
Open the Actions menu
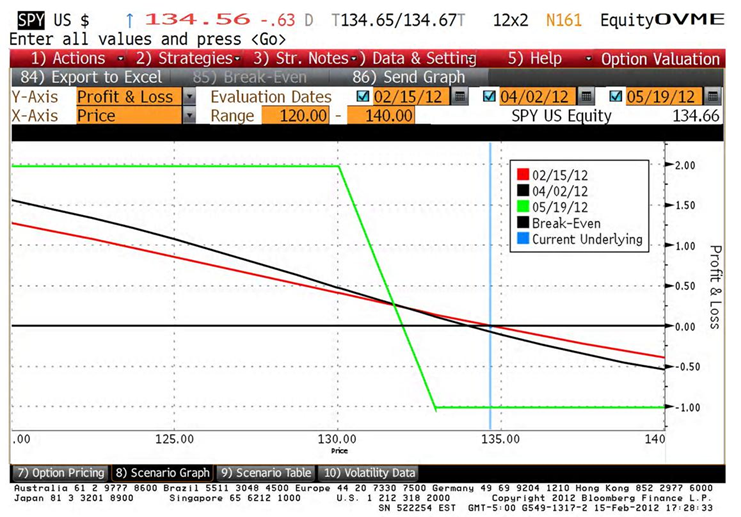[68, 59]
